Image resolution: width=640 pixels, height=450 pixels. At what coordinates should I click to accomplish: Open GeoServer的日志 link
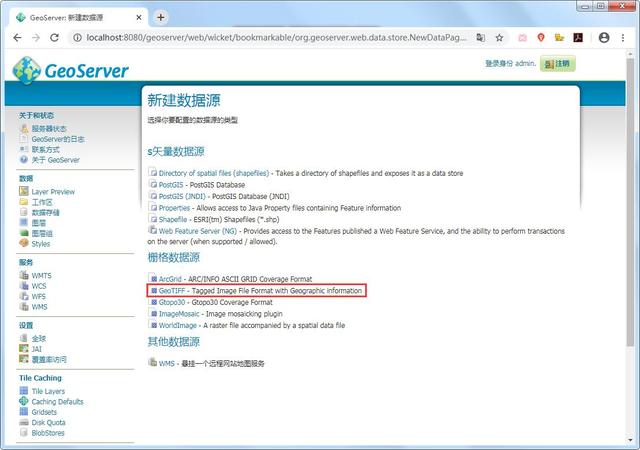(x=58, y=139)
